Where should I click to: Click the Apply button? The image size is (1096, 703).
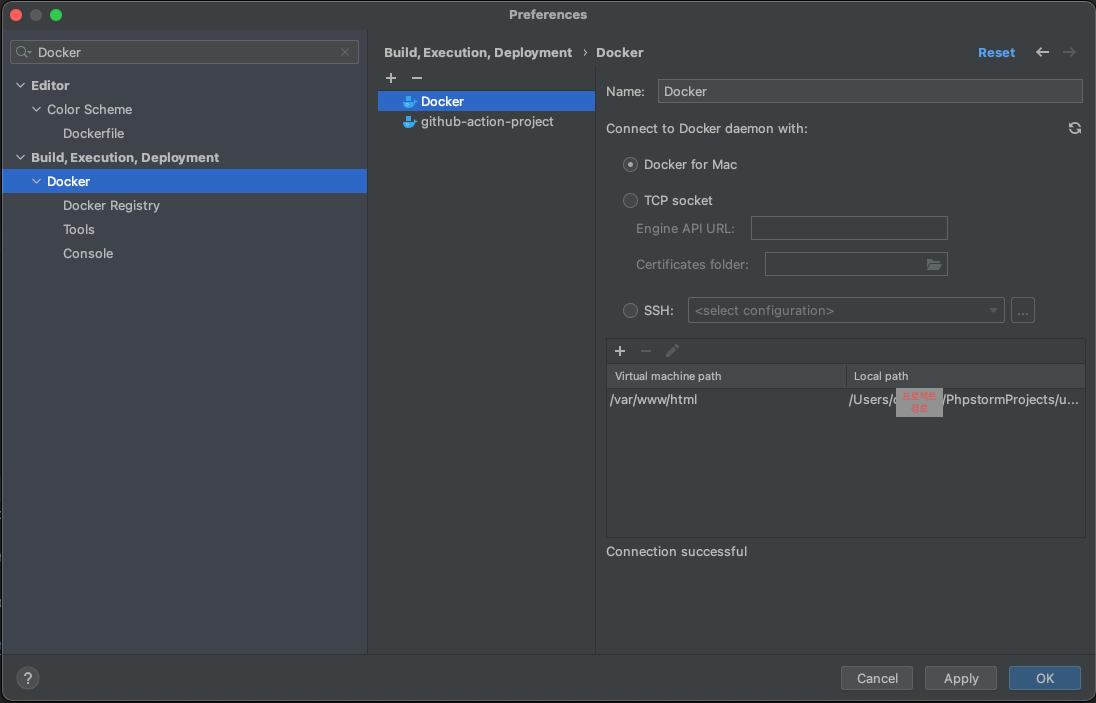click(961, 678)
